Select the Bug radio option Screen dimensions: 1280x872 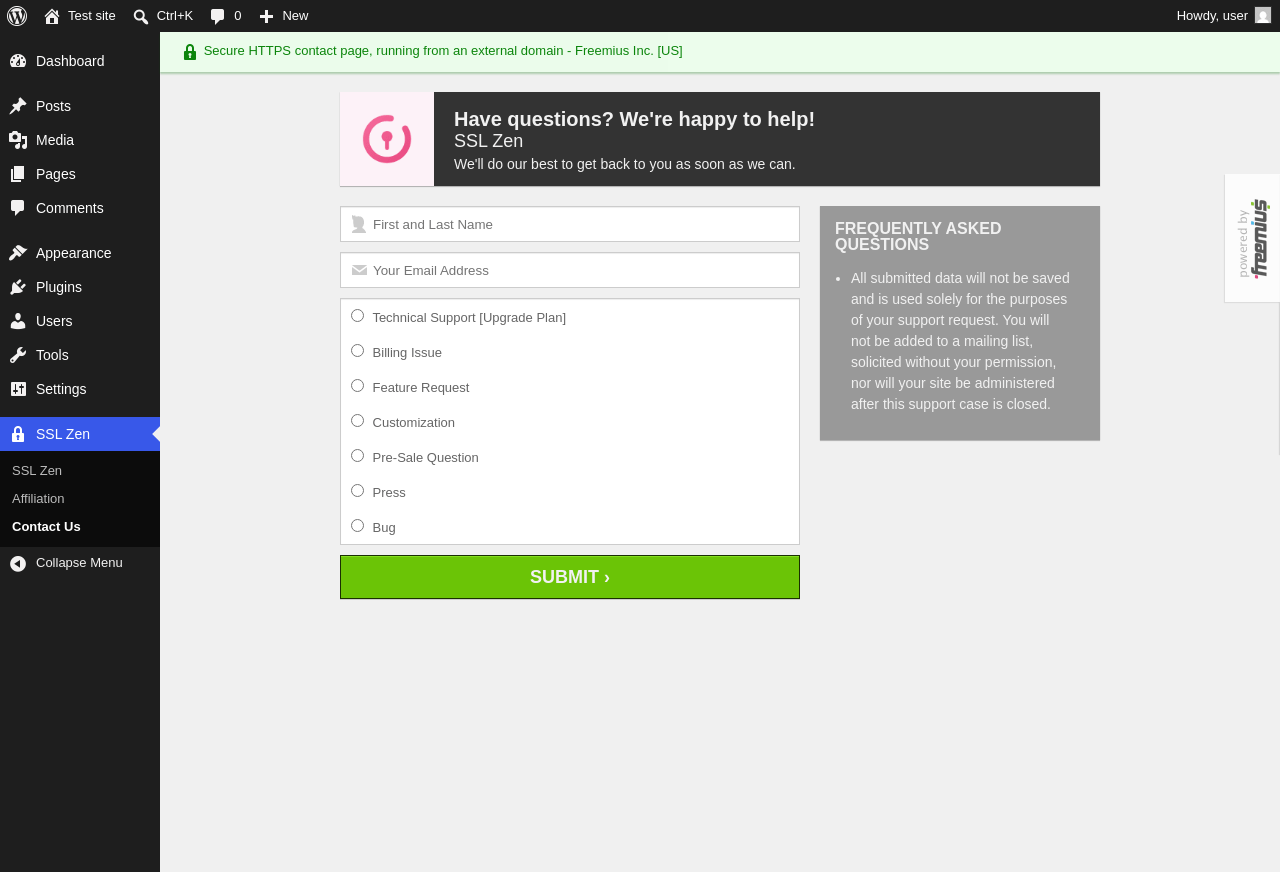click(357, 526)
